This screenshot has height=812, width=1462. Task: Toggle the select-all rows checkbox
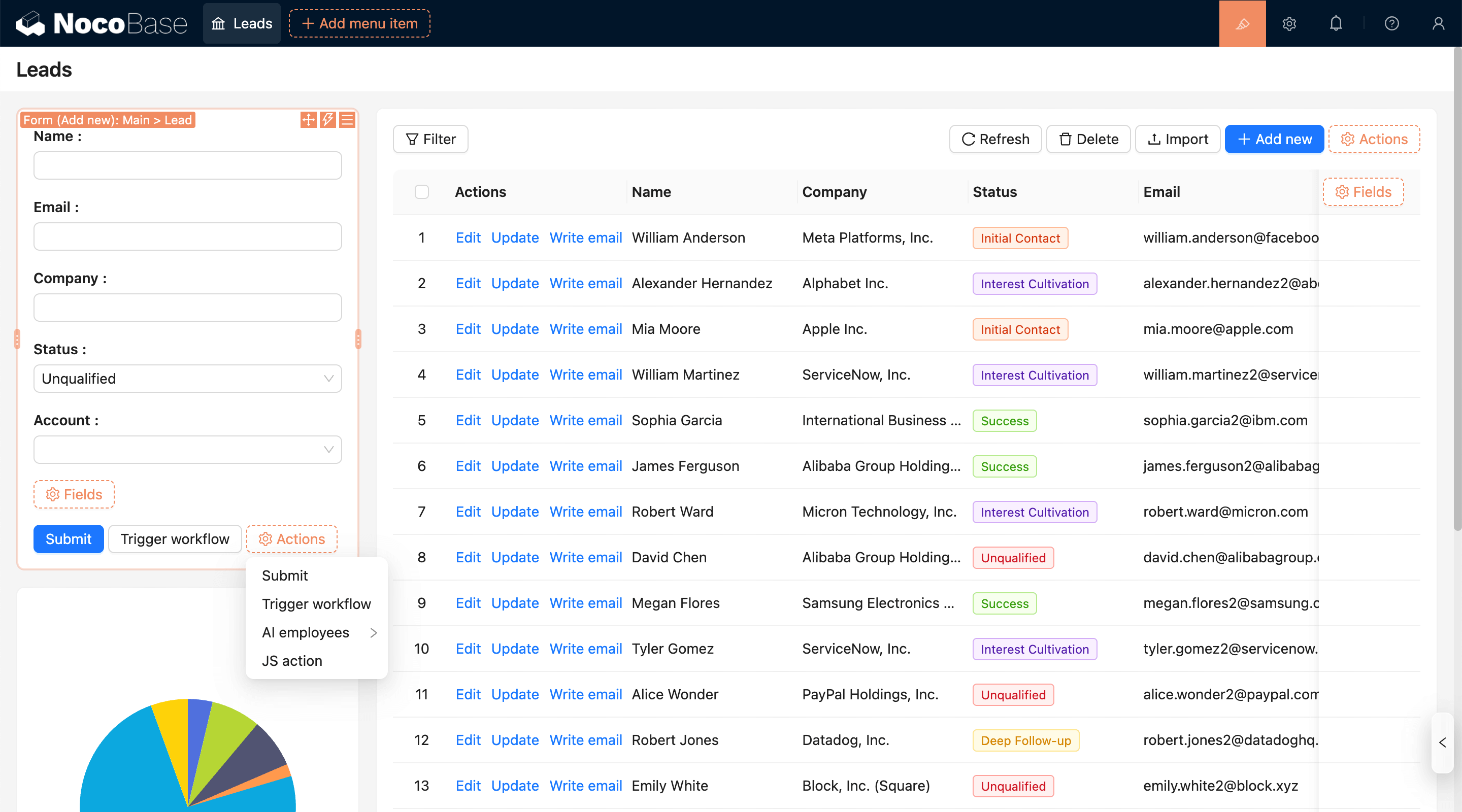[421, 192]
